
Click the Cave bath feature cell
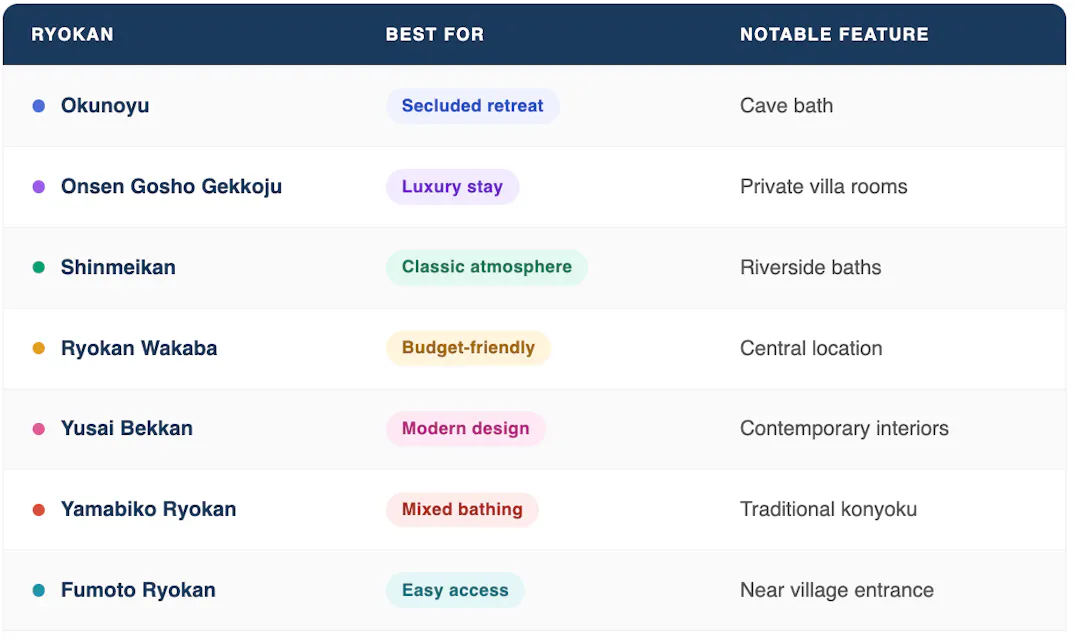pyautogui.click(x=786, y=106)
